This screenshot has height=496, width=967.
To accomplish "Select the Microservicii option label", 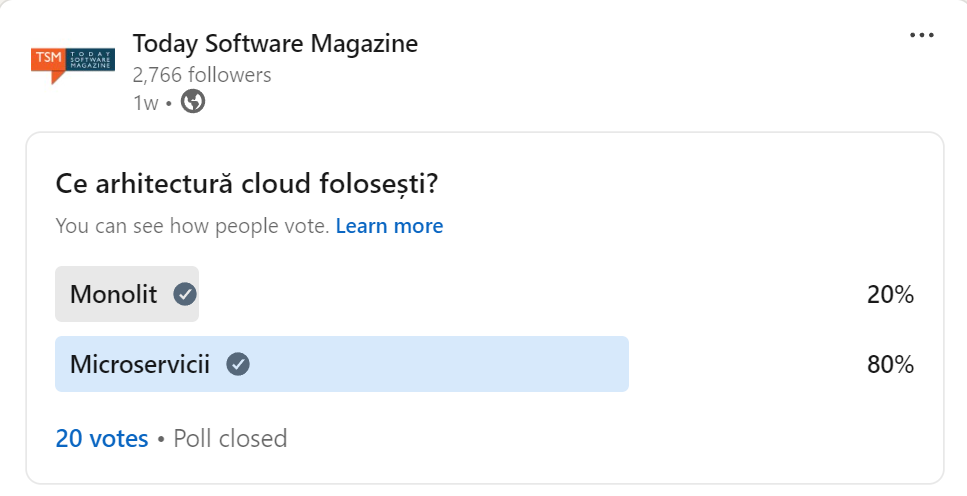I will 140,364.
